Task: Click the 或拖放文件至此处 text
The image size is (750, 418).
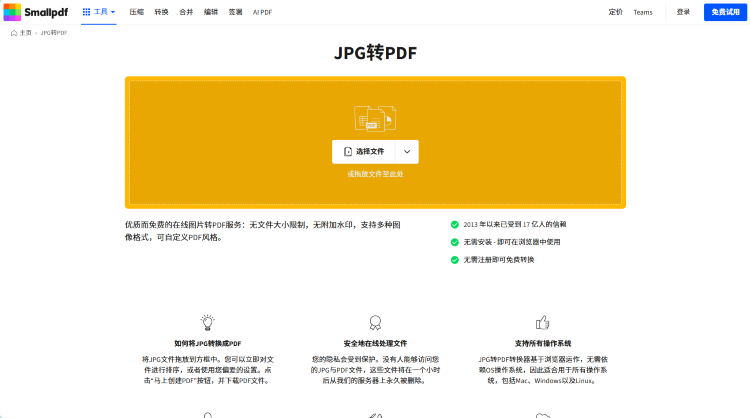Action: pos(375,174)
